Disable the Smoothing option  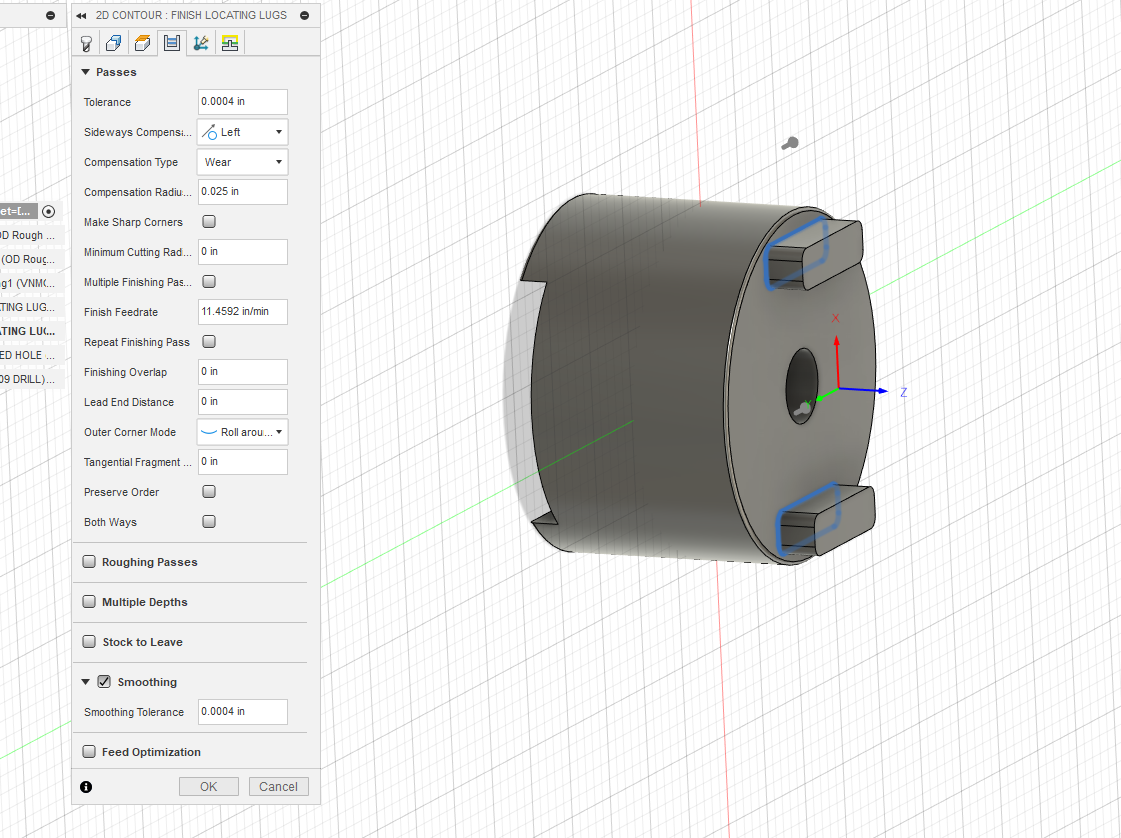click(104, 681)
